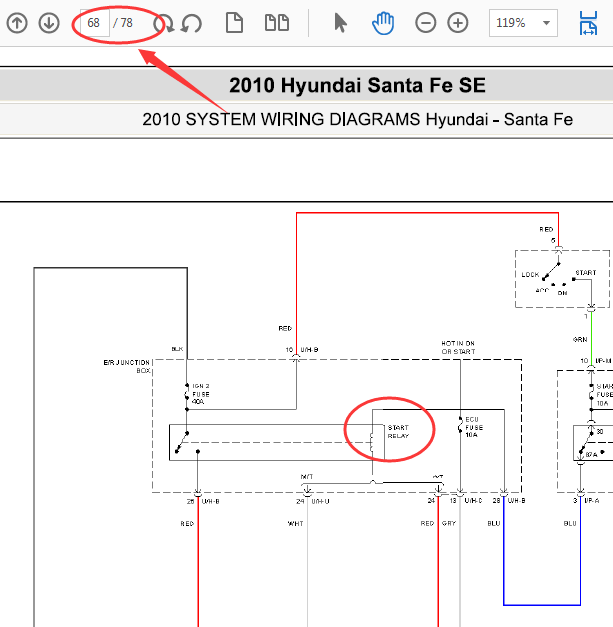Click the page number field showing 68
The height and width of the screenshot is (627, 613).
(95, 23)
